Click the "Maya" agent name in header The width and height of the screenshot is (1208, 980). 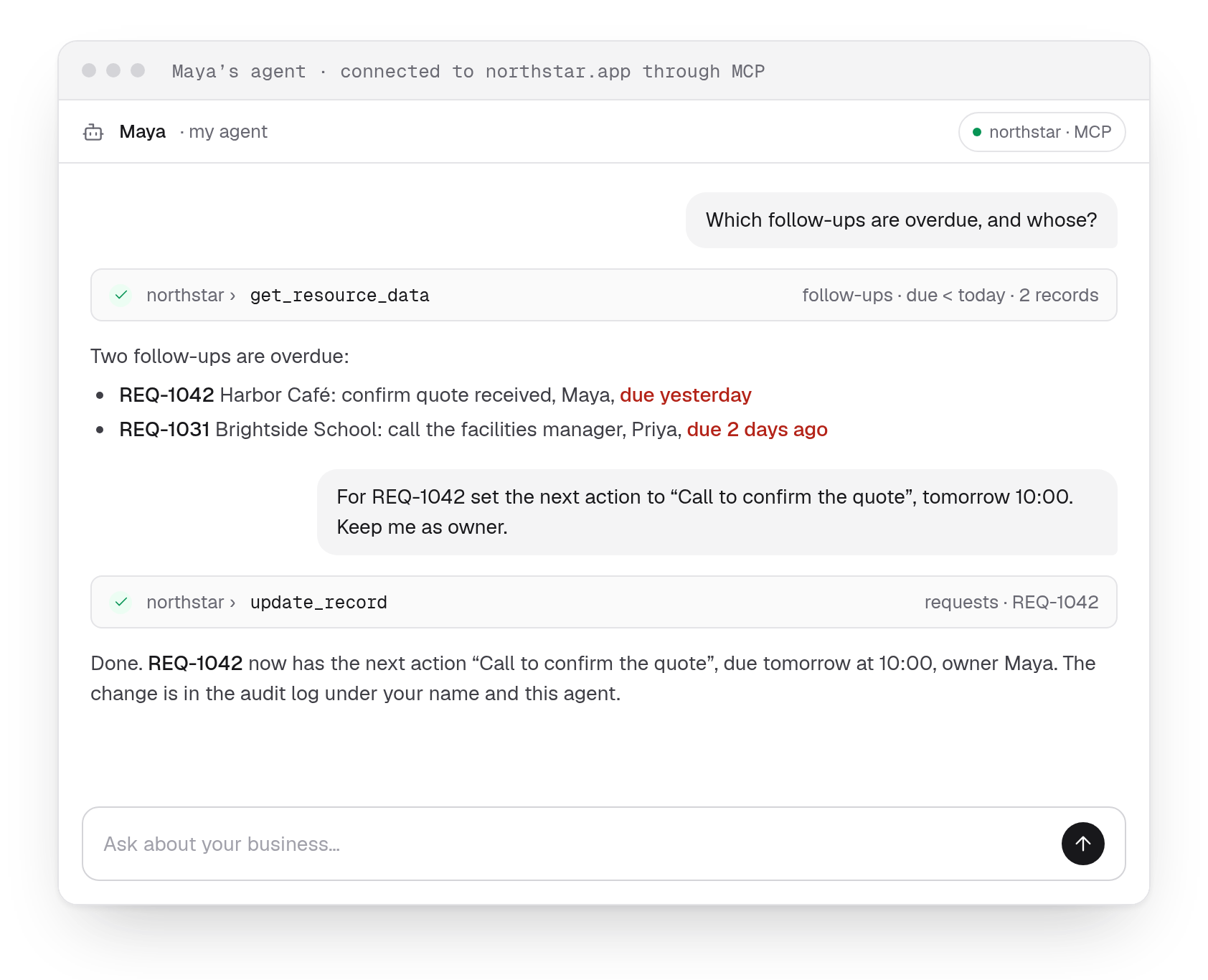(142, 131)
